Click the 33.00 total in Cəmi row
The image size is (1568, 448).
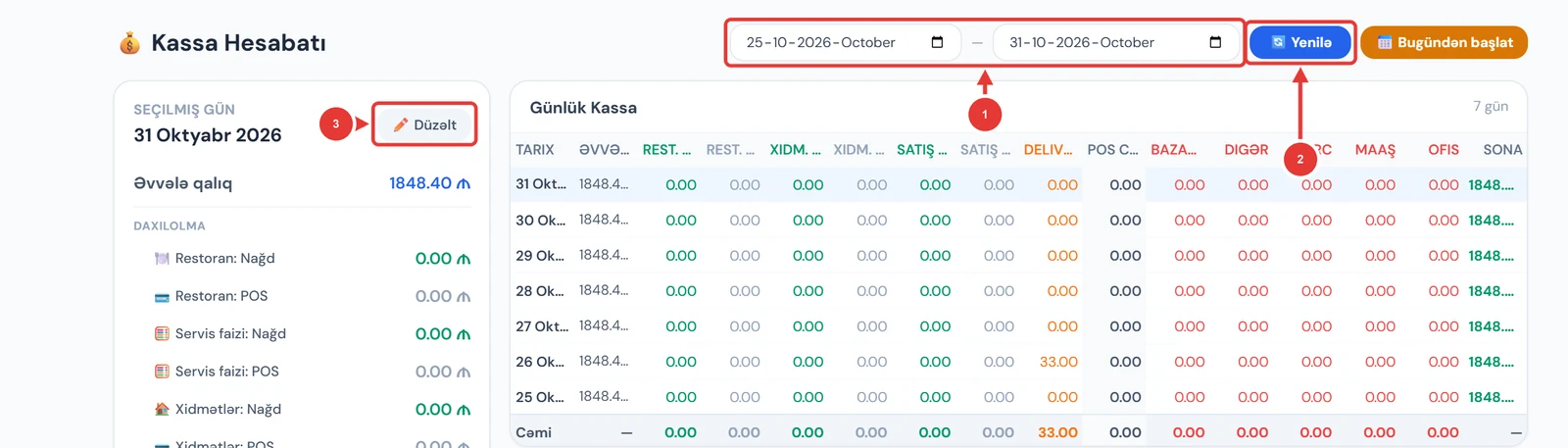pyautogui.click(x=1057, y=432)
